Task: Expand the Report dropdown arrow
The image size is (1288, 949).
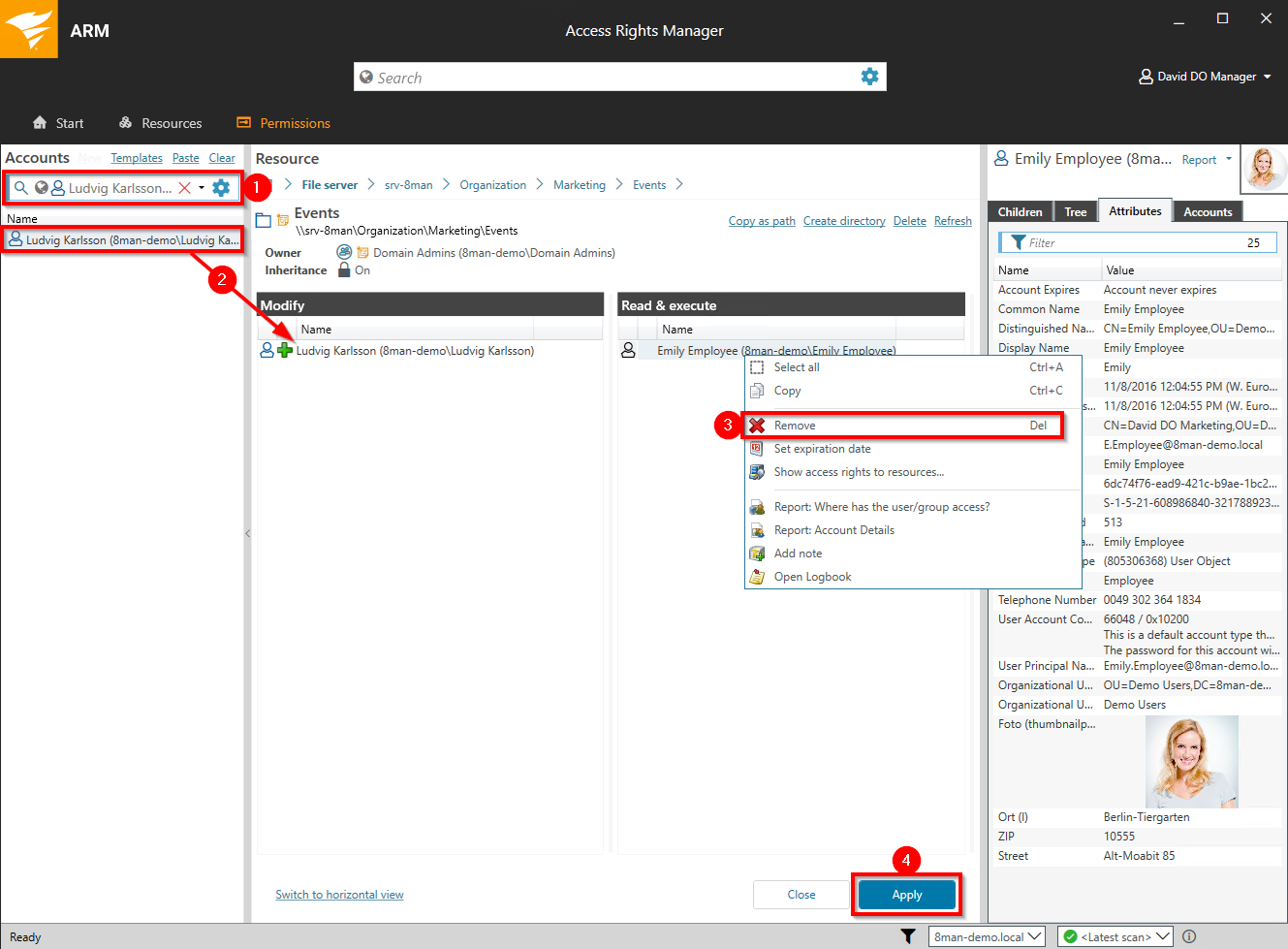Action: tap(1229, 159)
